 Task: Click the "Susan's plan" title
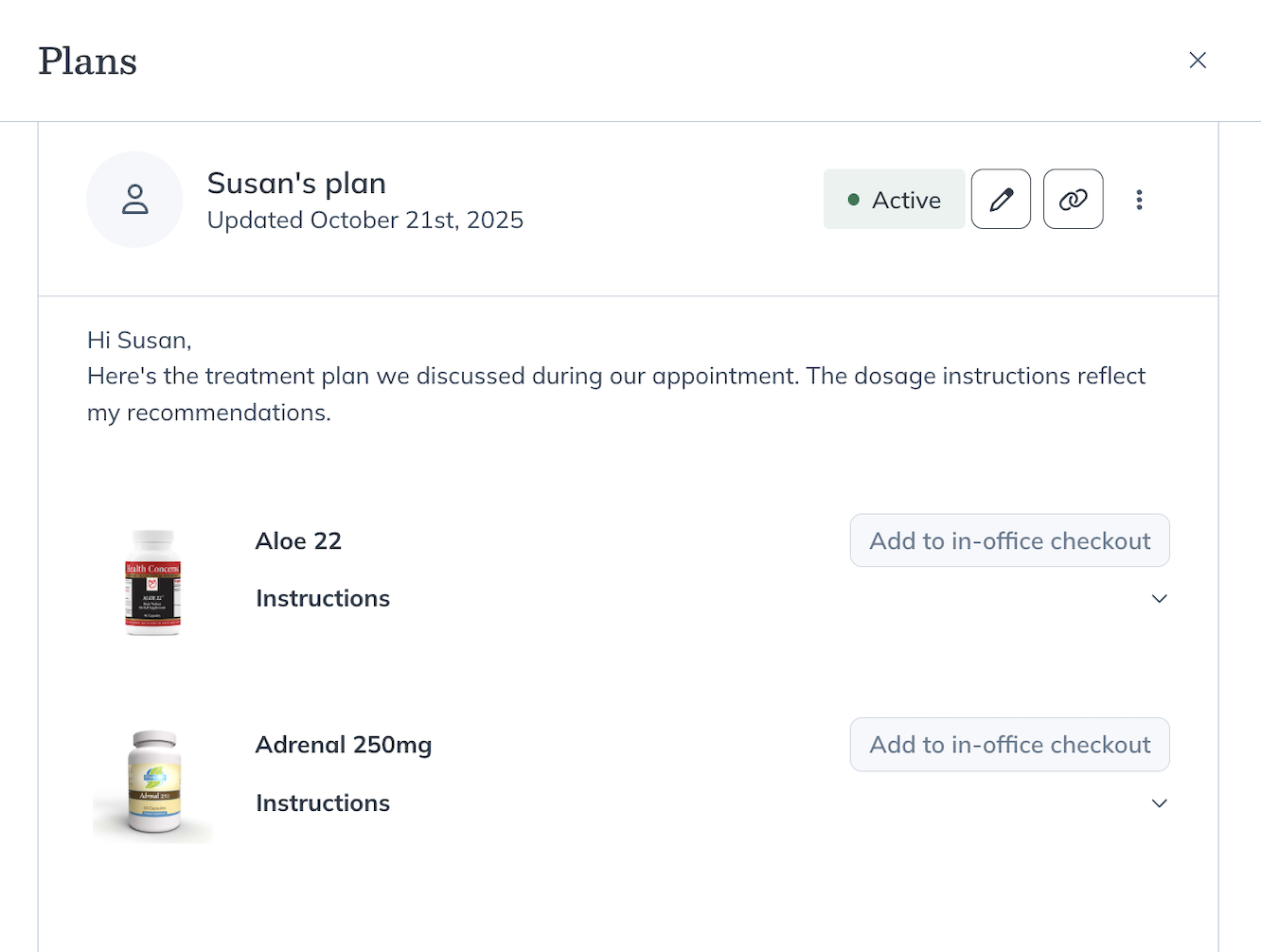point(296,183)
